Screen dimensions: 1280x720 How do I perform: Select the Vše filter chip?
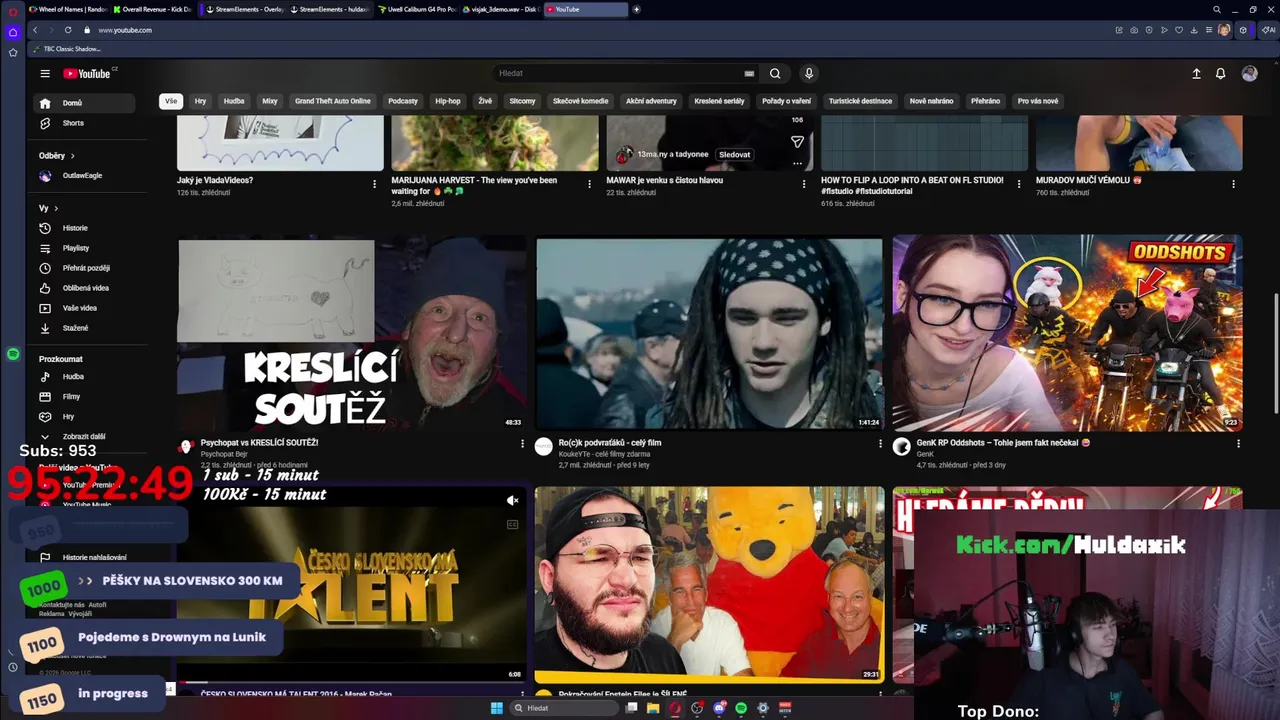pyautogui.click(x=171, y=101)
